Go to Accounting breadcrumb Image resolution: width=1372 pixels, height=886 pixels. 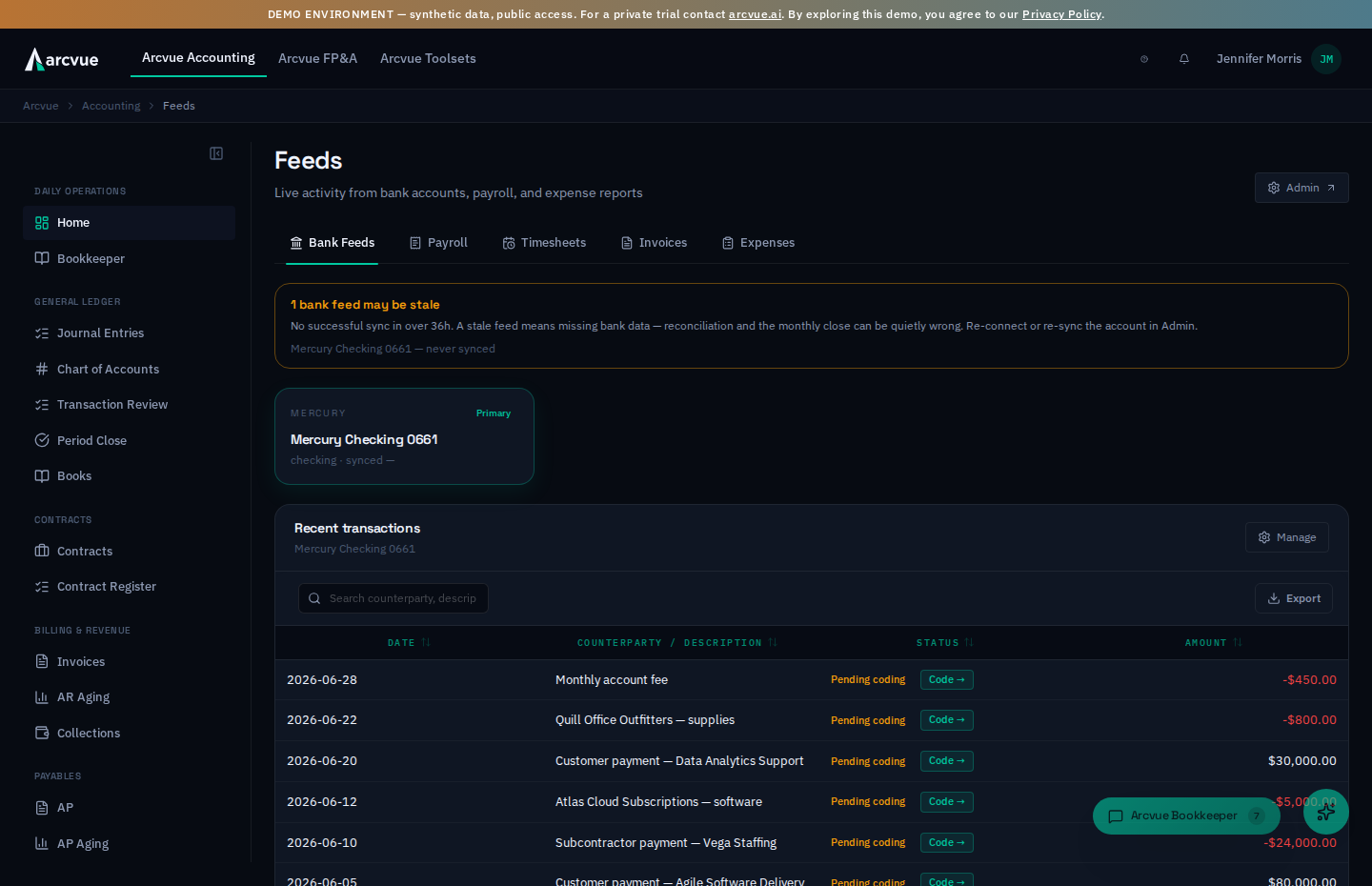tap(111, 106)
